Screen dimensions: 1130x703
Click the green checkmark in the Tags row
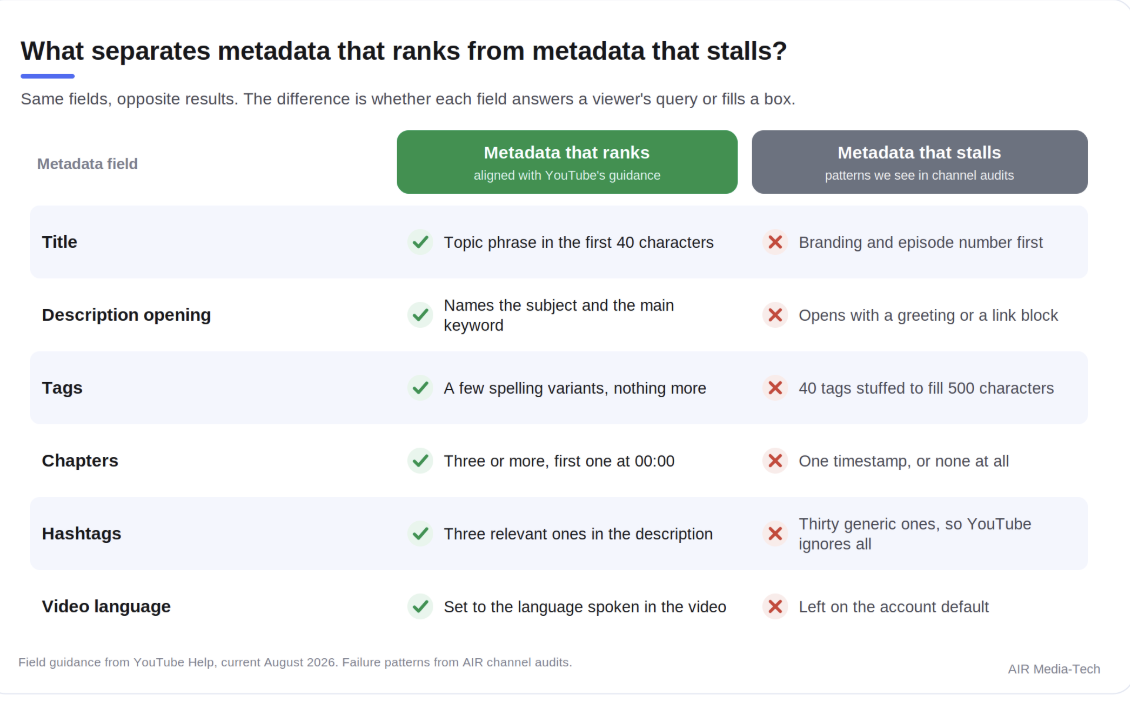click(x=420, y=388)
